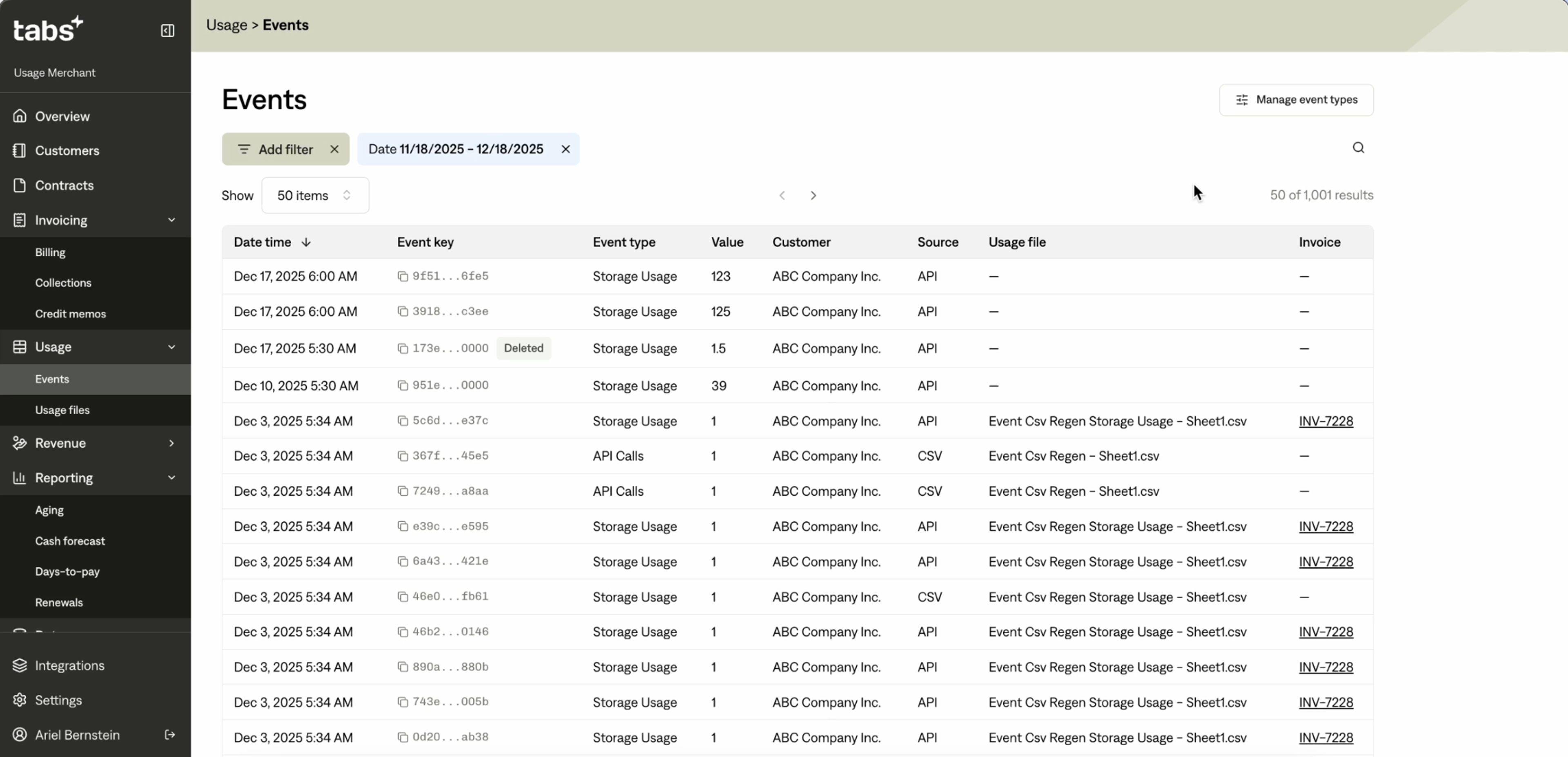
Task: Copy event key 9f51...6fe5
Action: (402, 277)
